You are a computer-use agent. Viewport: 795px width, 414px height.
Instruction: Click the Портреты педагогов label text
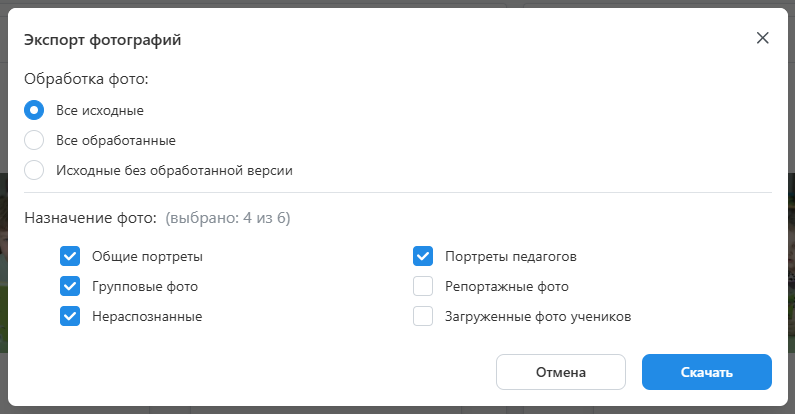[x=510, y=256]
